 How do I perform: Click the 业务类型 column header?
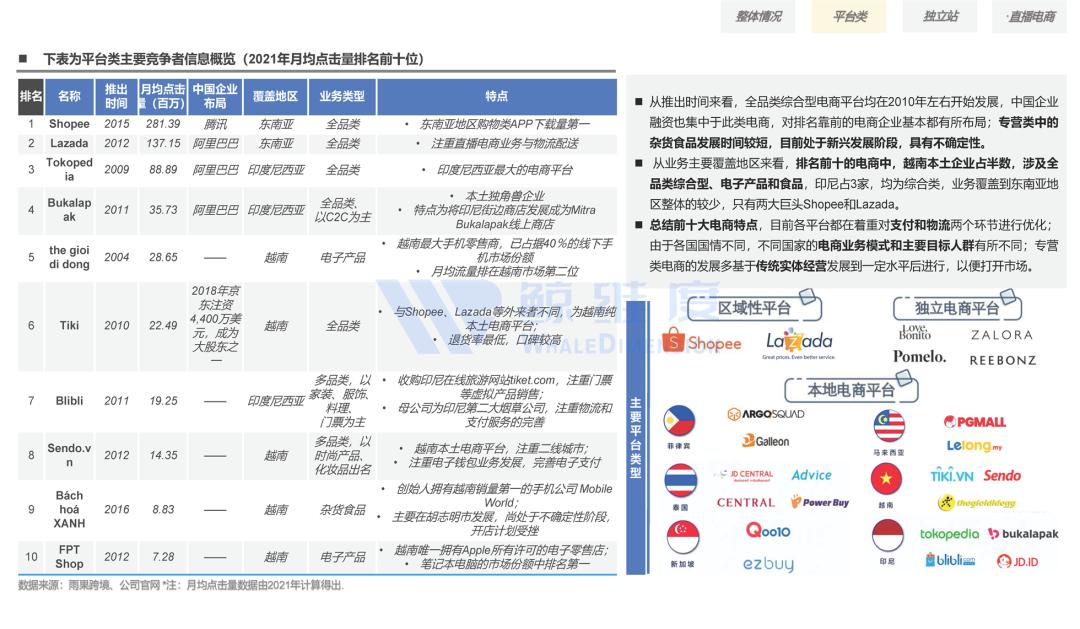pos(342,96)
